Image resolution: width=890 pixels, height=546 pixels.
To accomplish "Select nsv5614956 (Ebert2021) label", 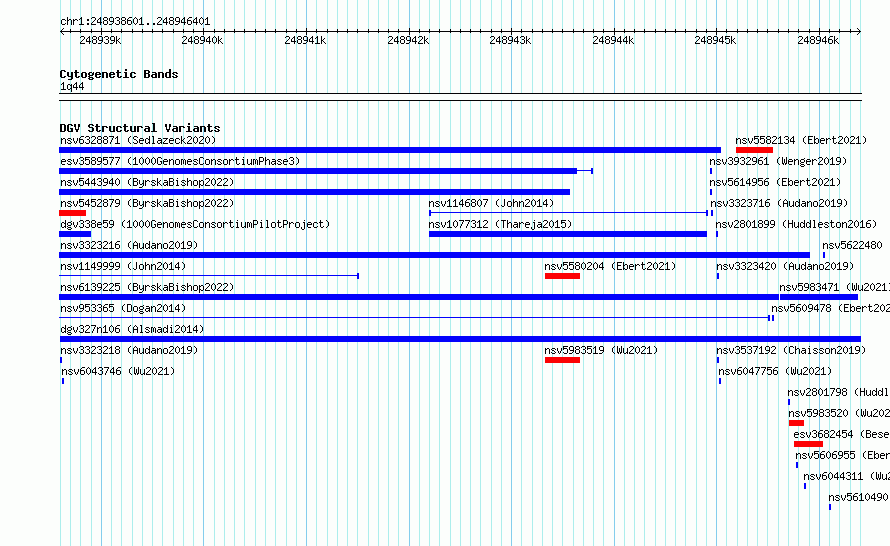I will pos(775,182).
